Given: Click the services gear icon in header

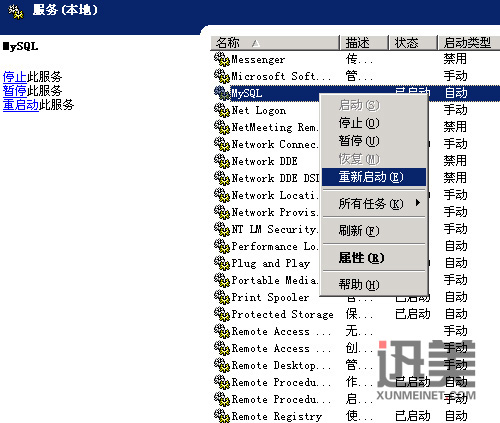Looking at the screenshot, I should (16, 12).
